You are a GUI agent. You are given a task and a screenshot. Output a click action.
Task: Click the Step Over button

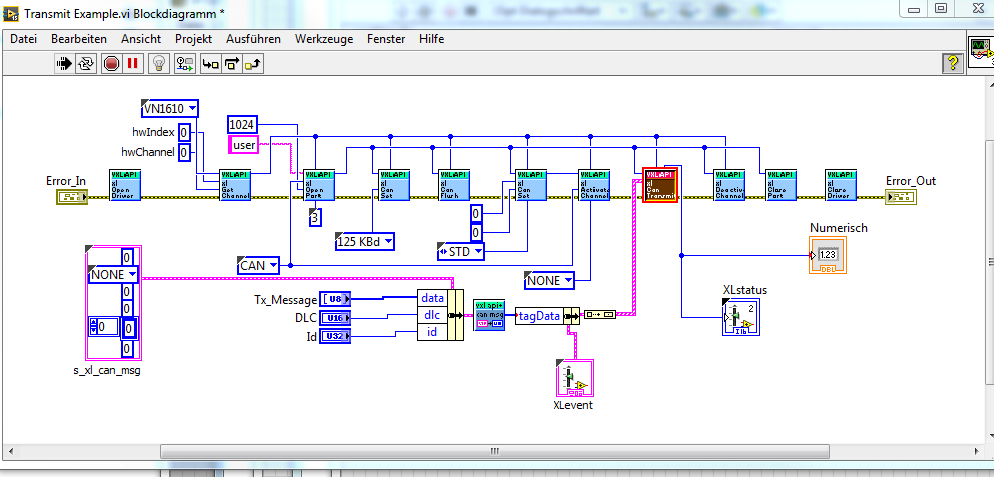(232, 63)
